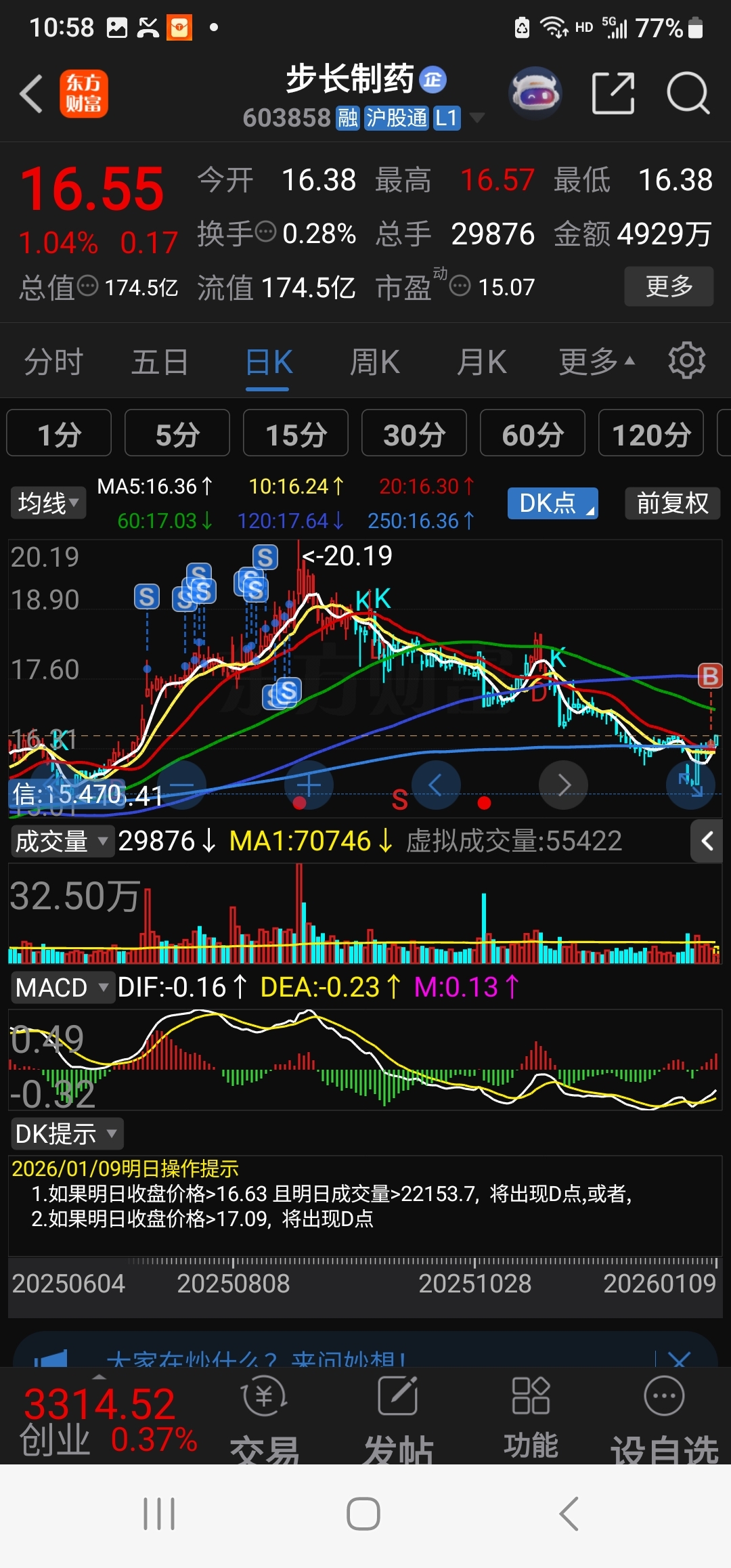
Task: Tap Android home button
Action: tap(363, 1514)
